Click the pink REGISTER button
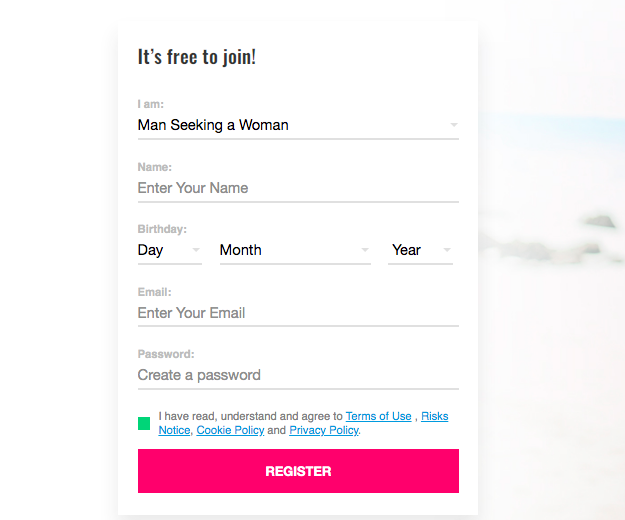 pyautogui.click(x=298, y=471)
